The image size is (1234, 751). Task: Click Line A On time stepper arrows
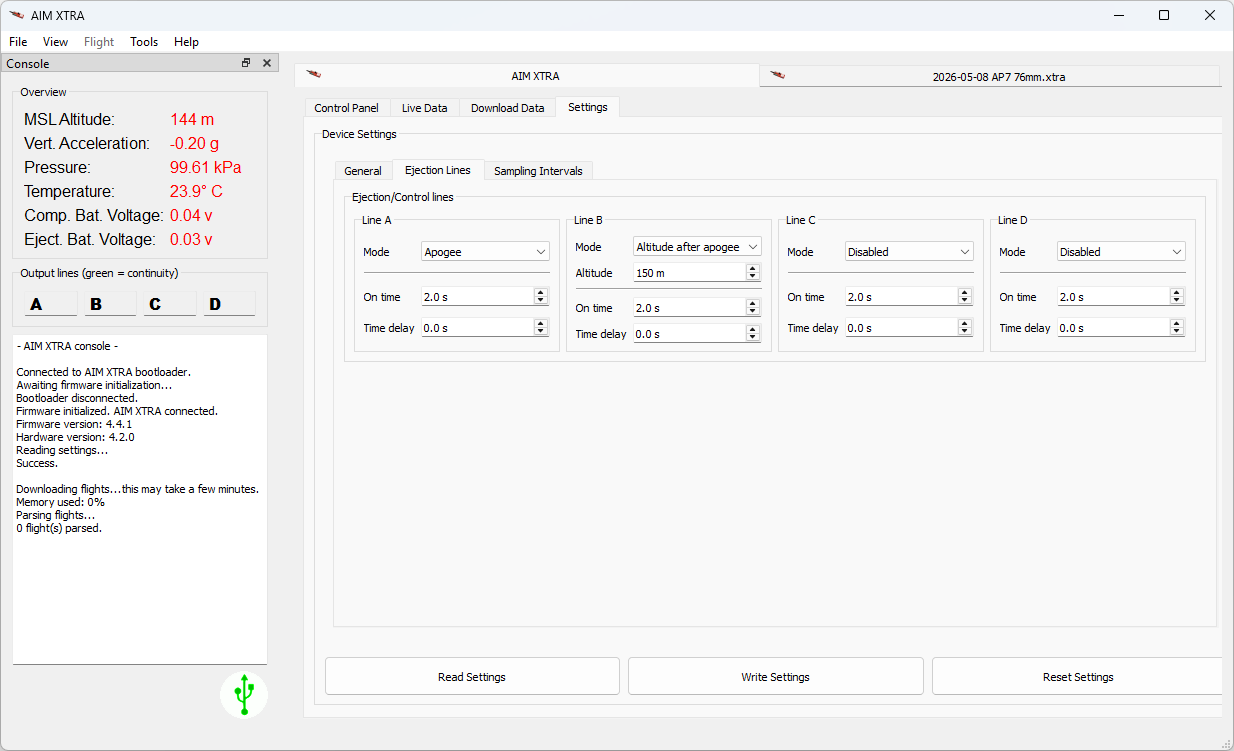(x=541, y=297)
